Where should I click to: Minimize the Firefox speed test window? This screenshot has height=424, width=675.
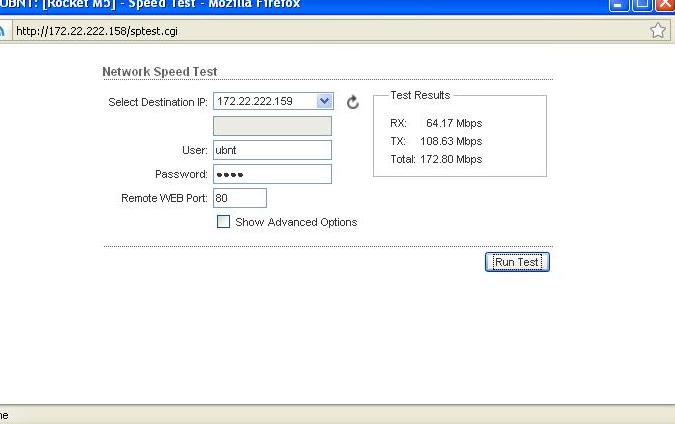coord(620,4)
